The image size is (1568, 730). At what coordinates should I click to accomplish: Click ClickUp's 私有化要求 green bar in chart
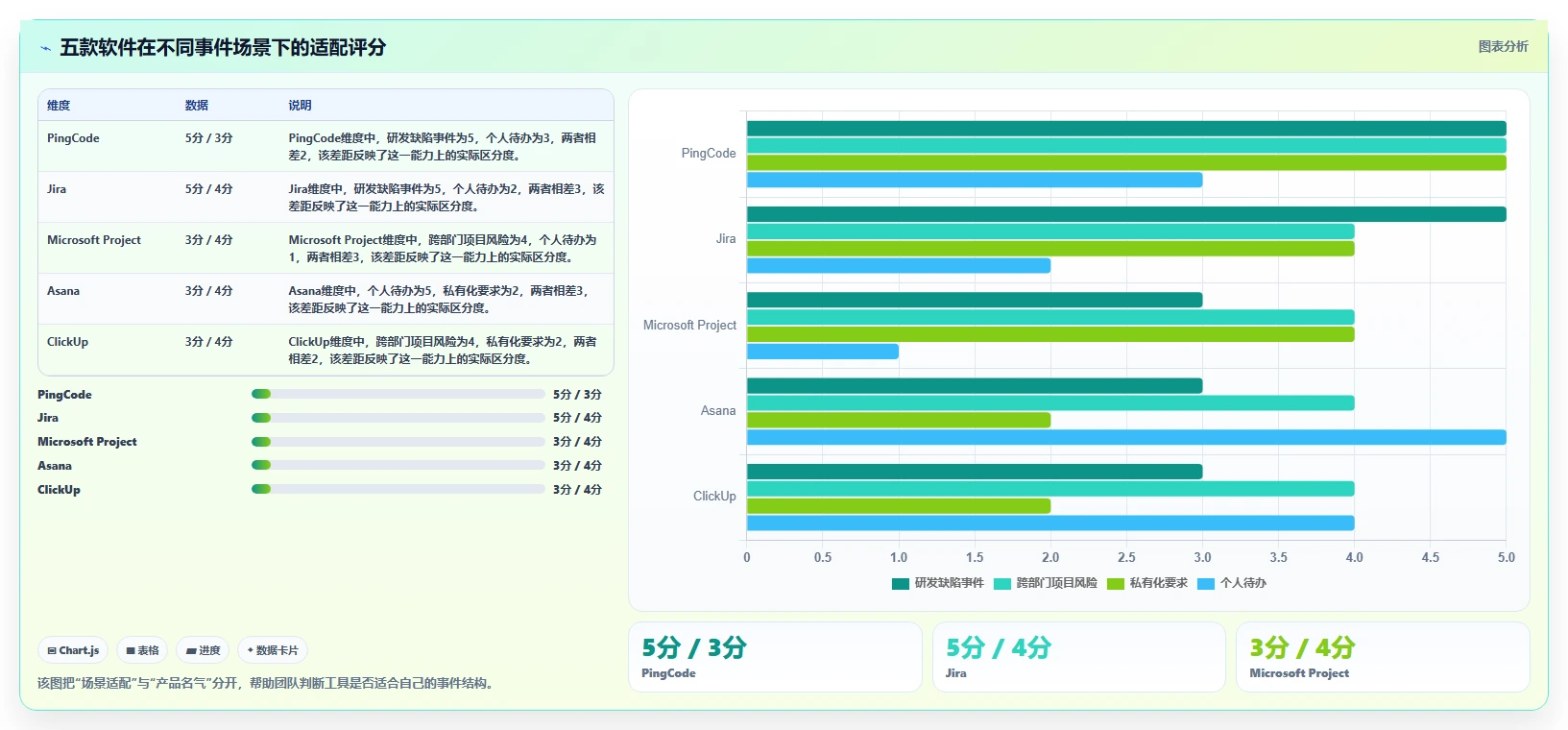coord(899,506)
